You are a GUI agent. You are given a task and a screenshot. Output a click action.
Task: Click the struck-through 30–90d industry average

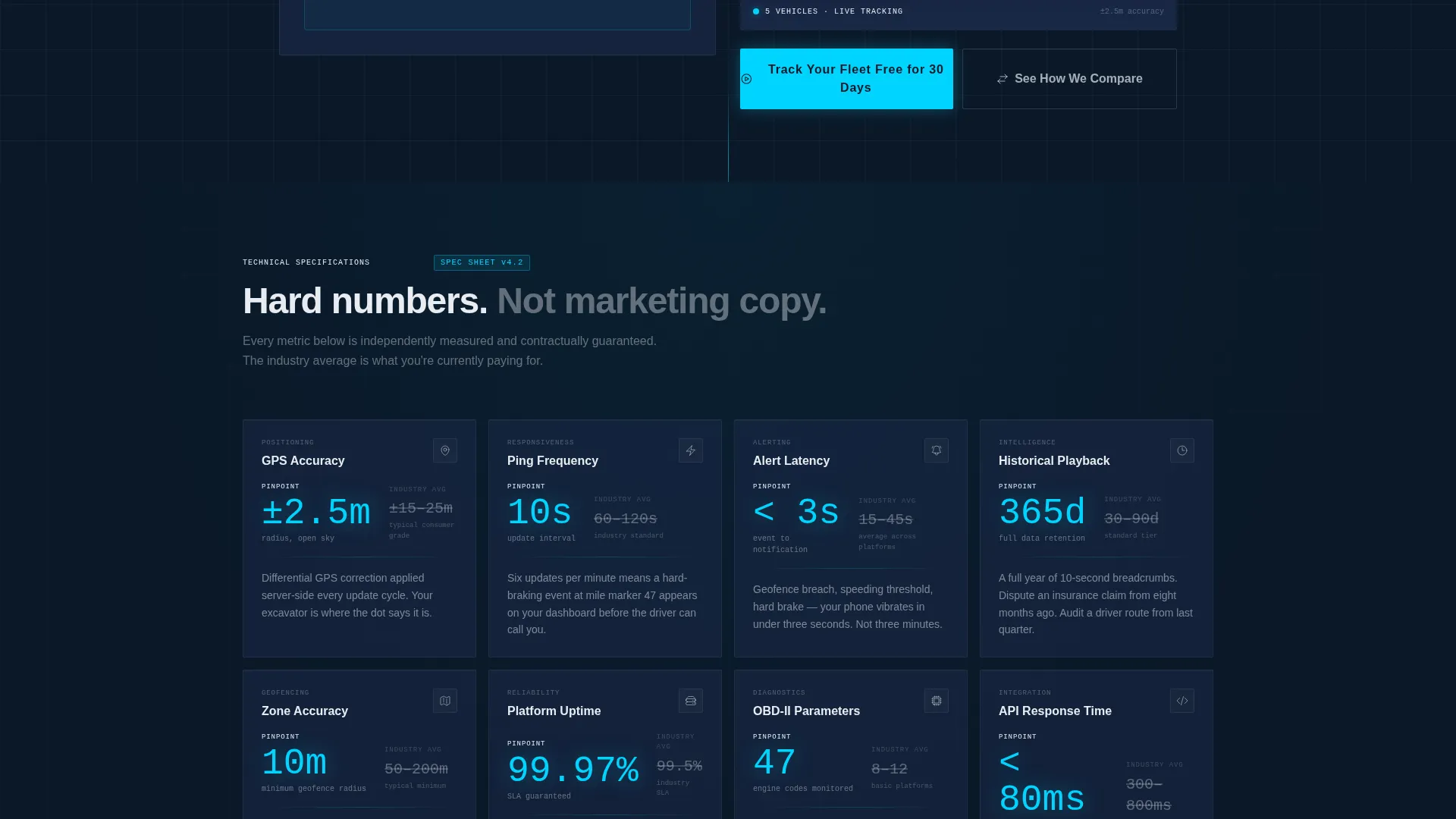1131,519
